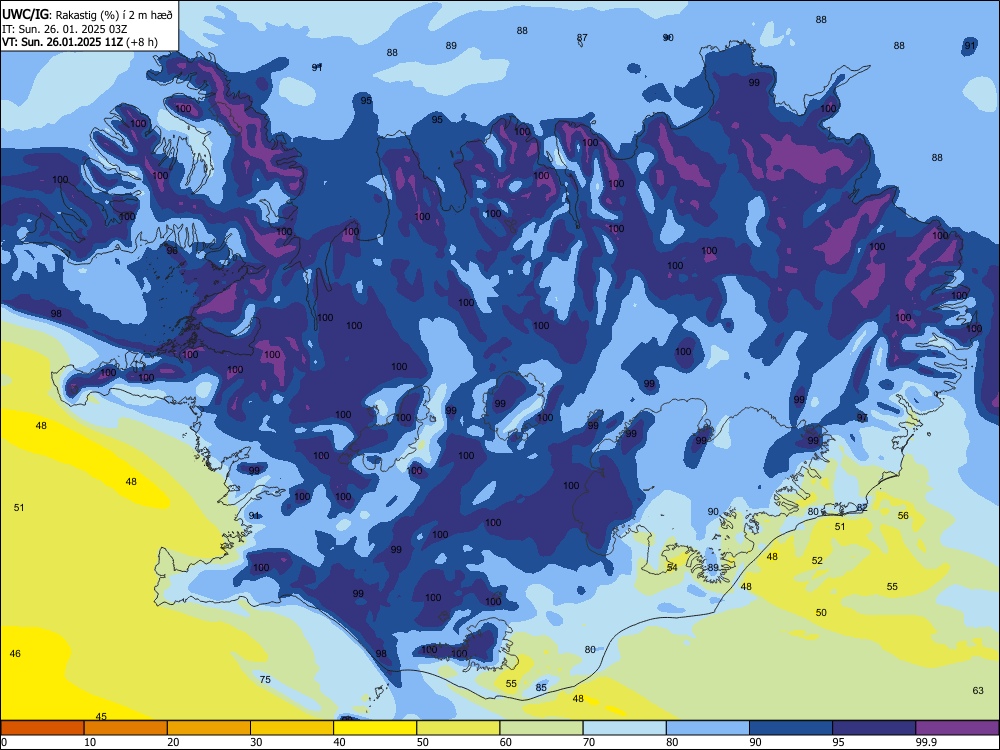Click the map value '52'
Viewport: 1000px width, 750px height.
[x=818, y=561]
